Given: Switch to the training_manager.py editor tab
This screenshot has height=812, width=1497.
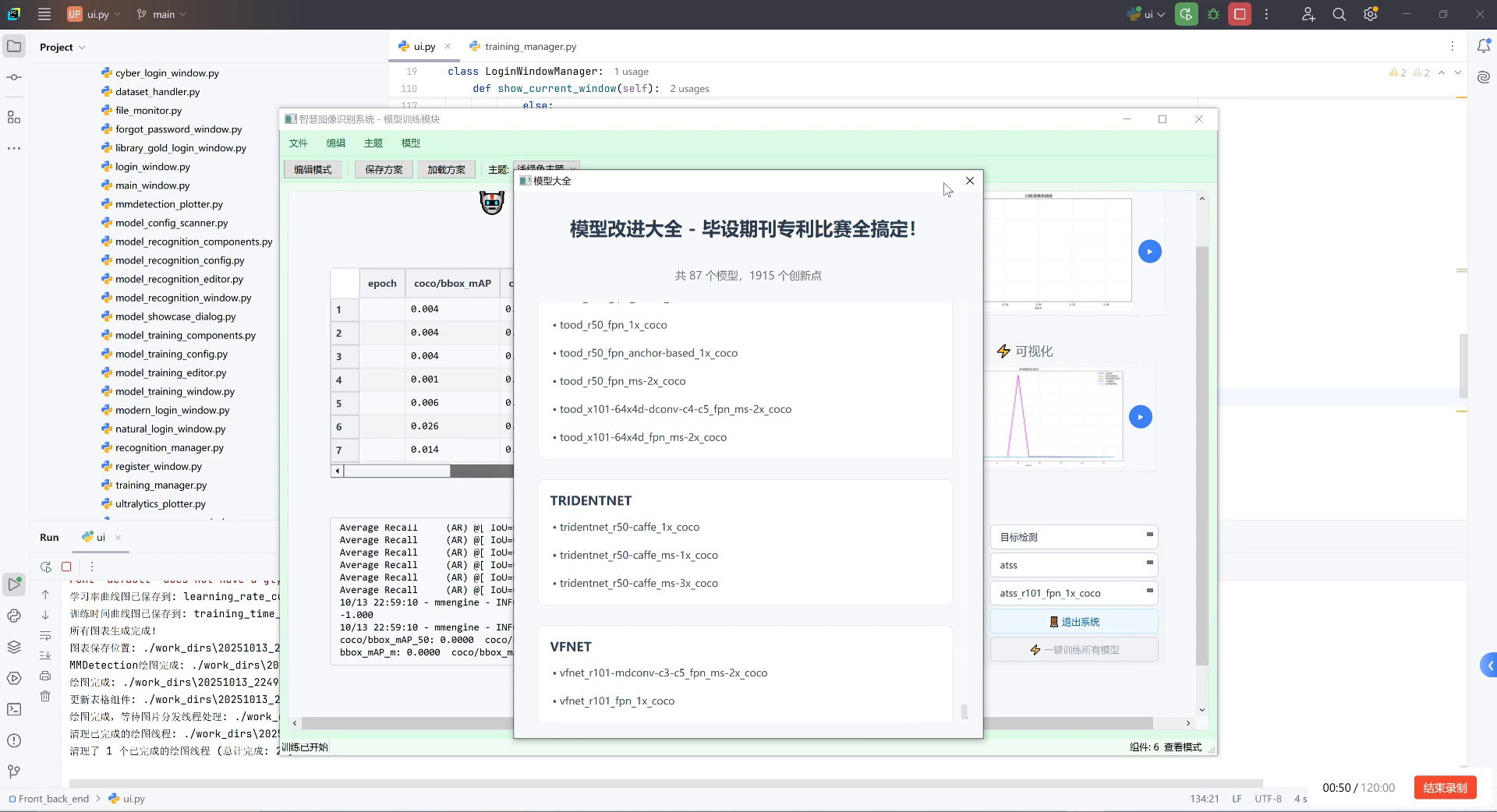Looking at the screenshot, I should pos(523,46).
